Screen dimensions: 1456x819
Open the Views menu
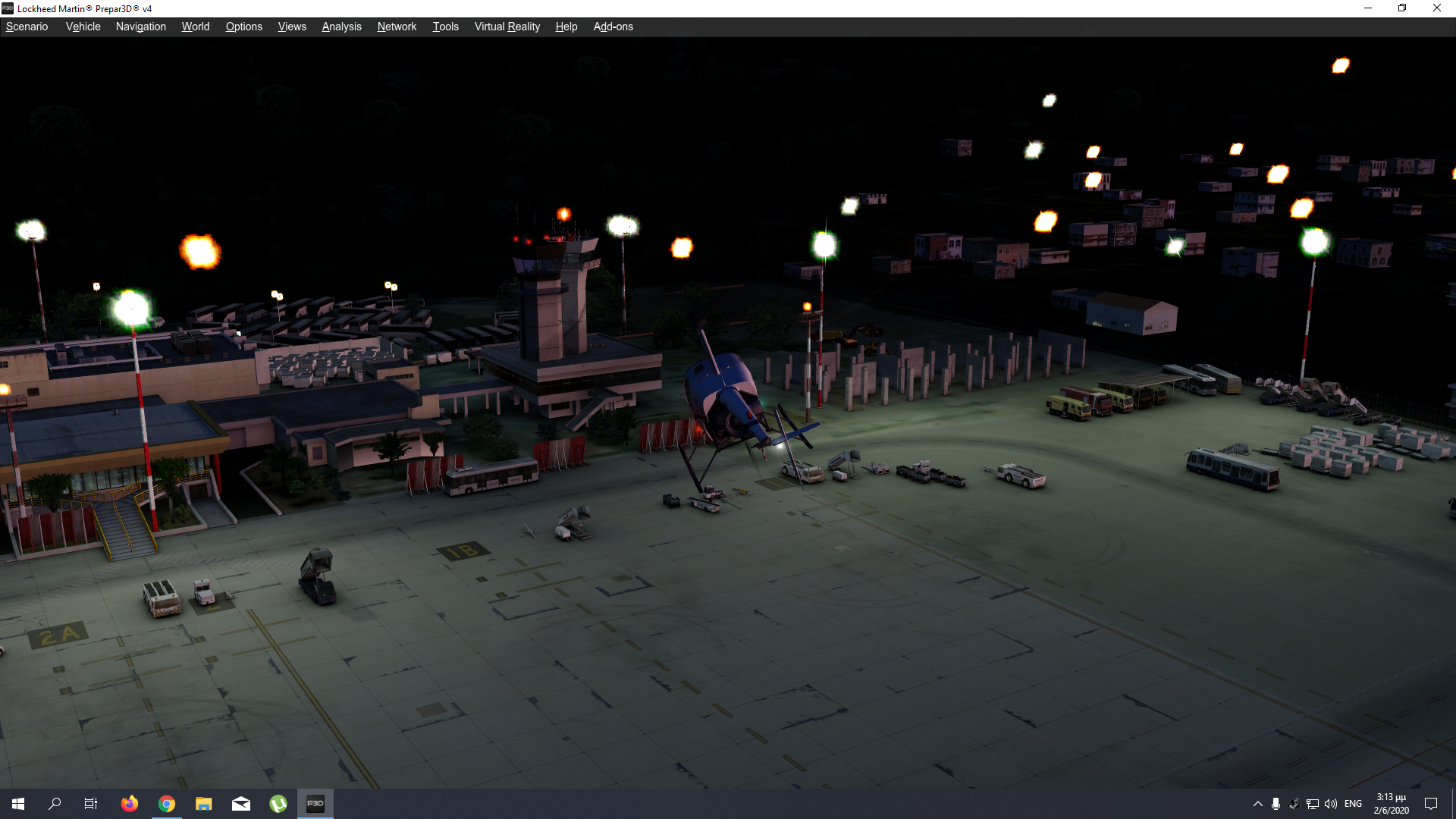click(292, 27)
